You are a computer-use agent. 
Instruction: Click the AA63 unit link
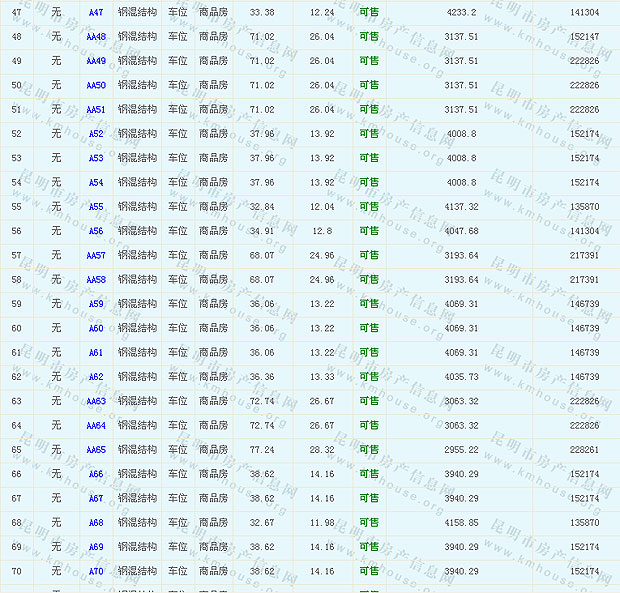(x=95, y=402)
